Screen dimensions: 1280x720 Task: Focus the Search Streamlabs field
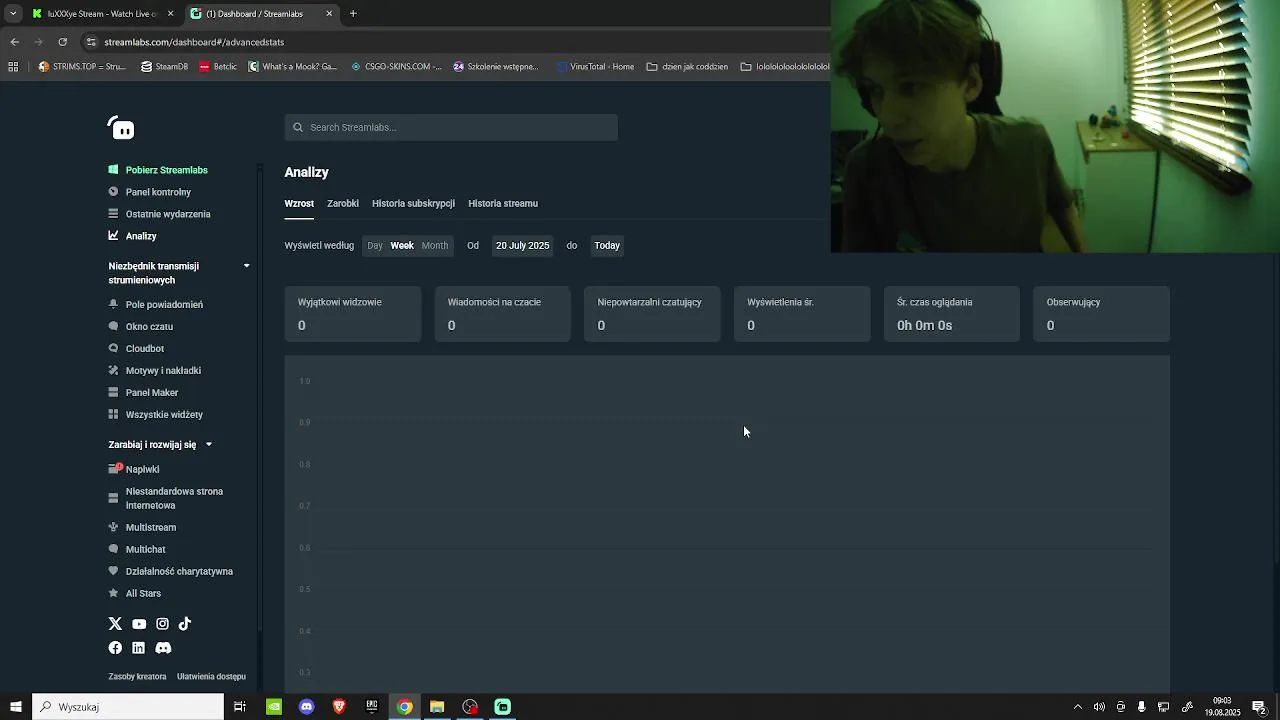451,127
